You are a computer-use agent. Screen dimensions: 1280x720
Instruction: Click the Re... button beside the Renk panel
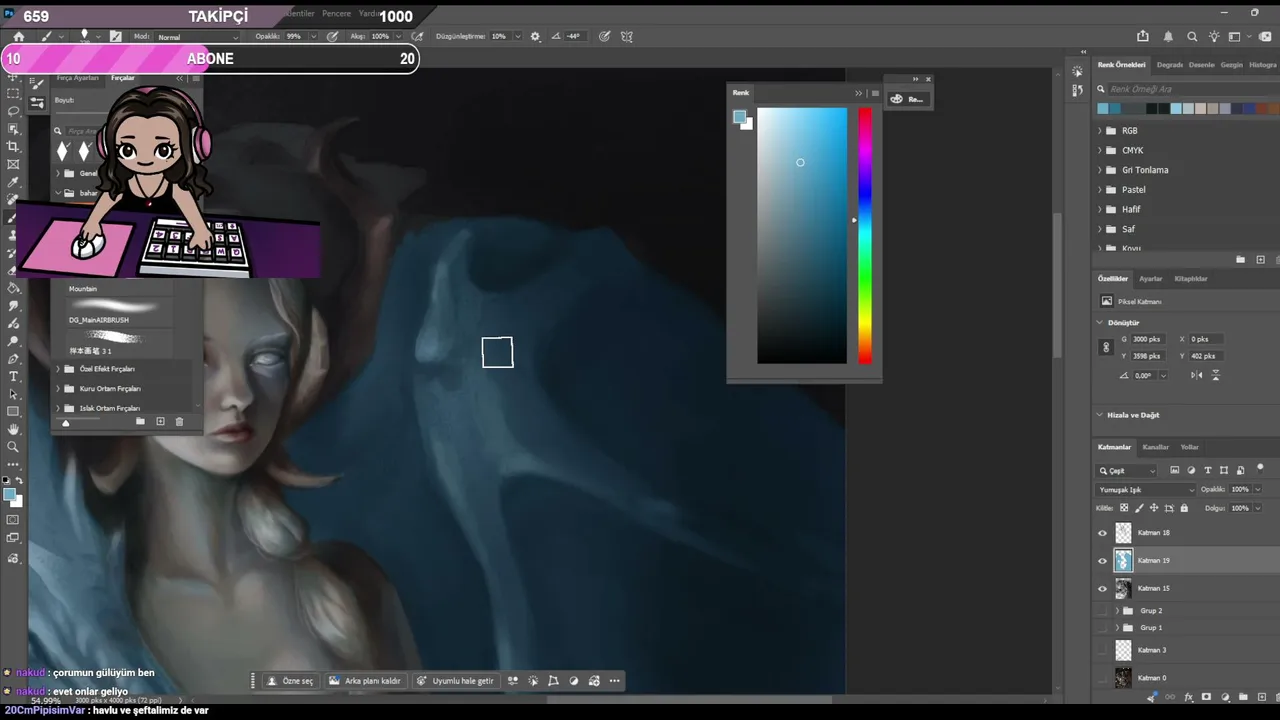tap(908, 99)
